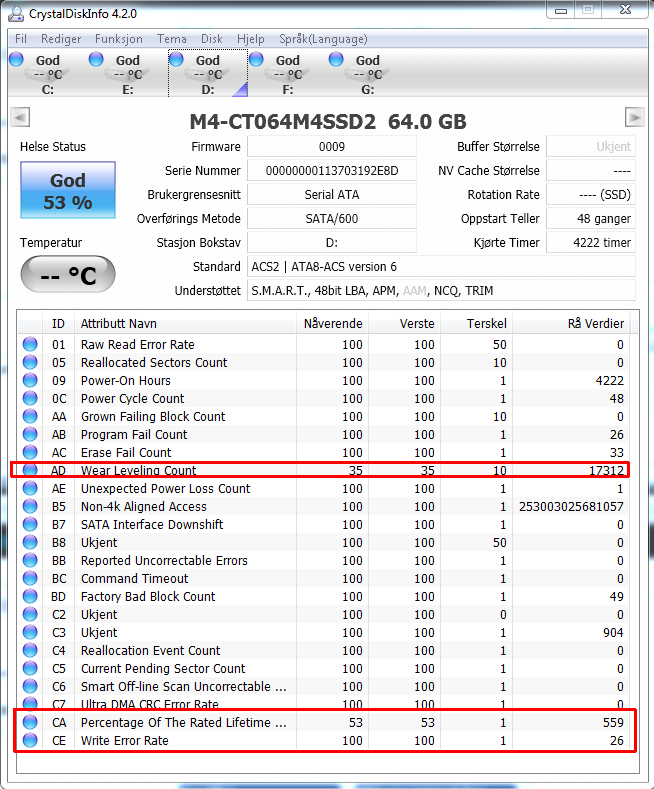The width and height of the screenshot is (654, 789).
Task: Click status icon for Power Cycle Count
Action: [30, 399]
